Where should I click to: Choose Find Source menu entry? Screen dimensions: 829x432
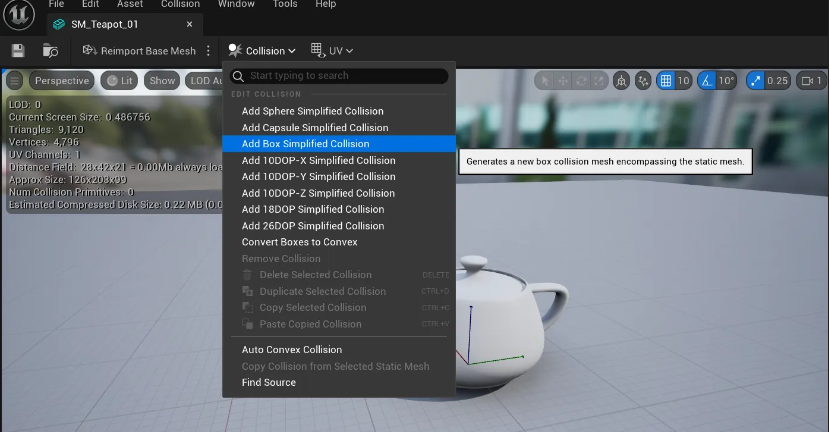[x=339, y=382]
